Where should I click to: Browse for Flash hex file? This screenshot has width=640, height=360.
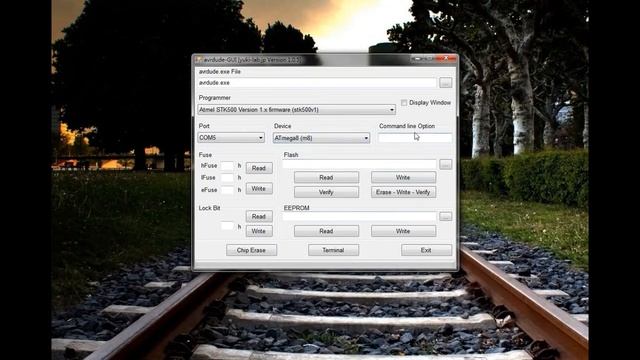[x=445, y=164]
